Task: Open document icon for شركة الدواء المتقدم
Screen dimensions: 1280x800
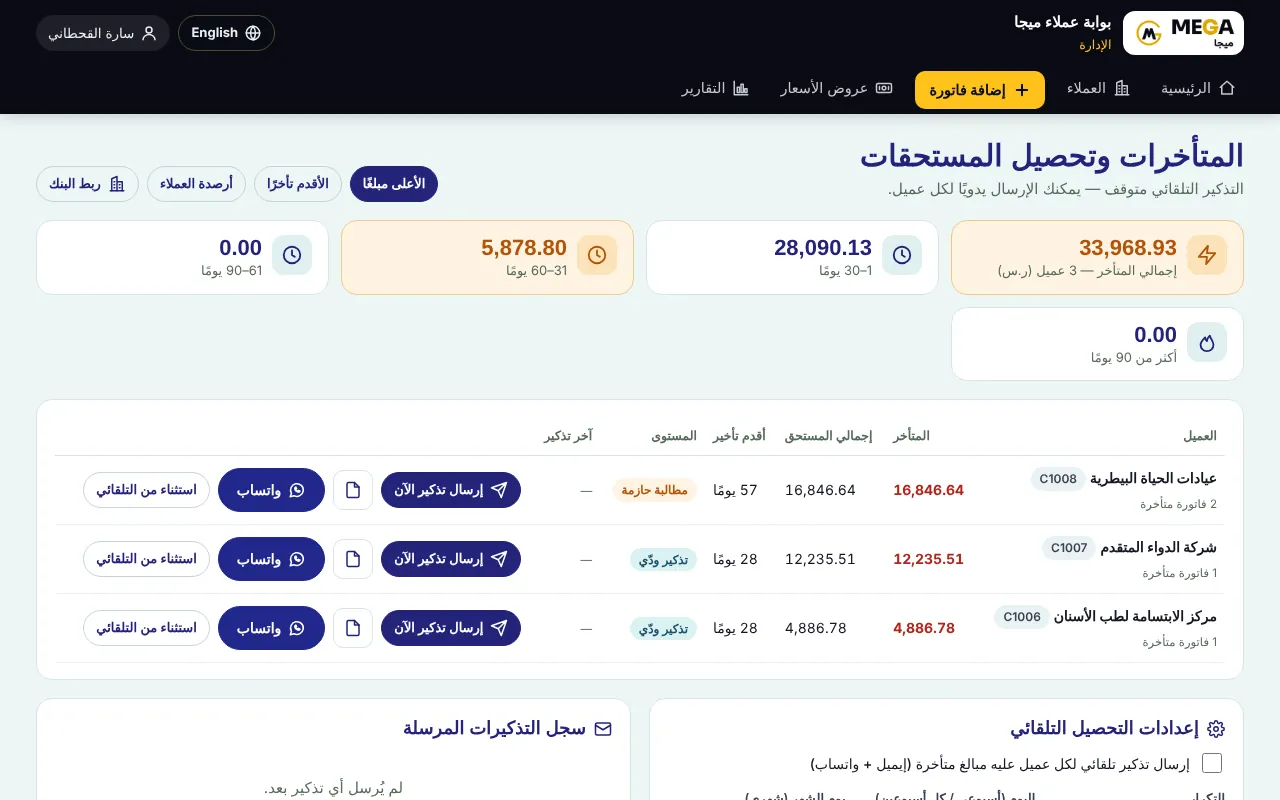Action: click(353, 559)
